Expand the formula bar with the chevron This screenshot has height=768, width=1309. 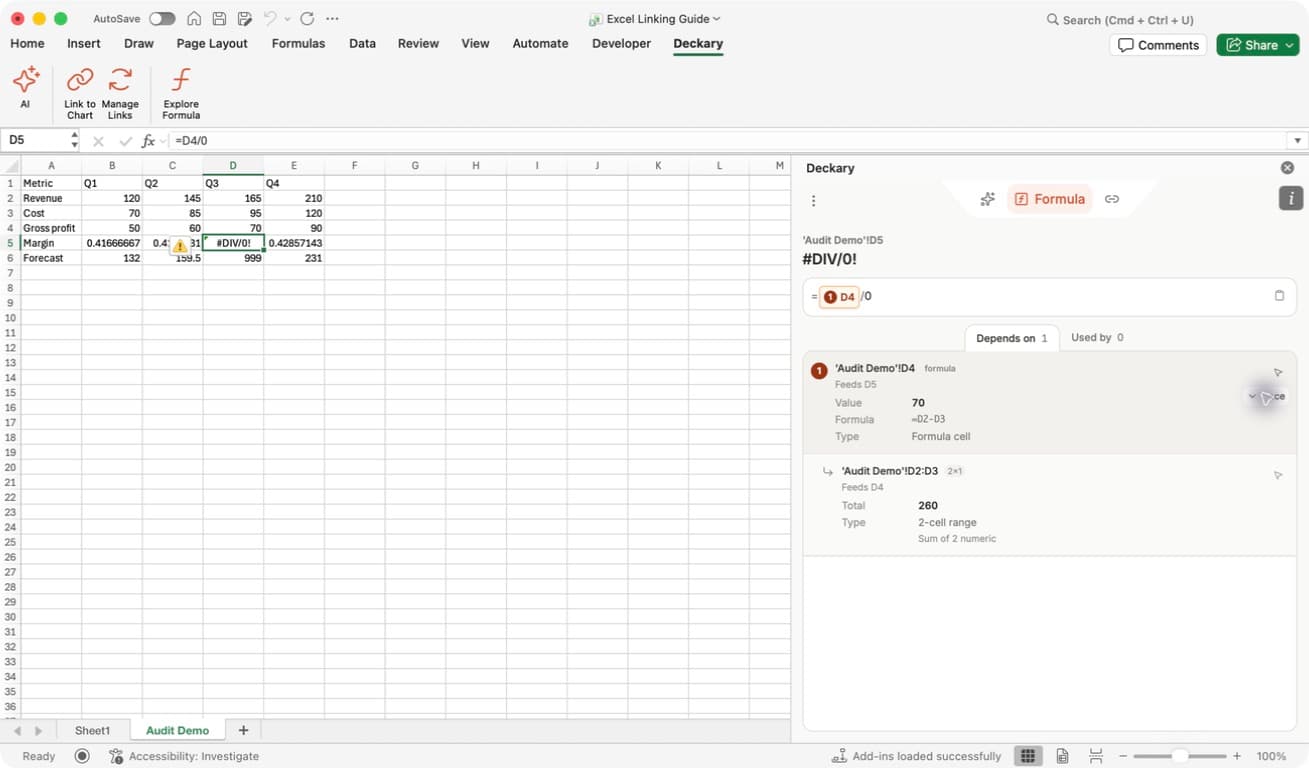click(x=1298, y=141)
